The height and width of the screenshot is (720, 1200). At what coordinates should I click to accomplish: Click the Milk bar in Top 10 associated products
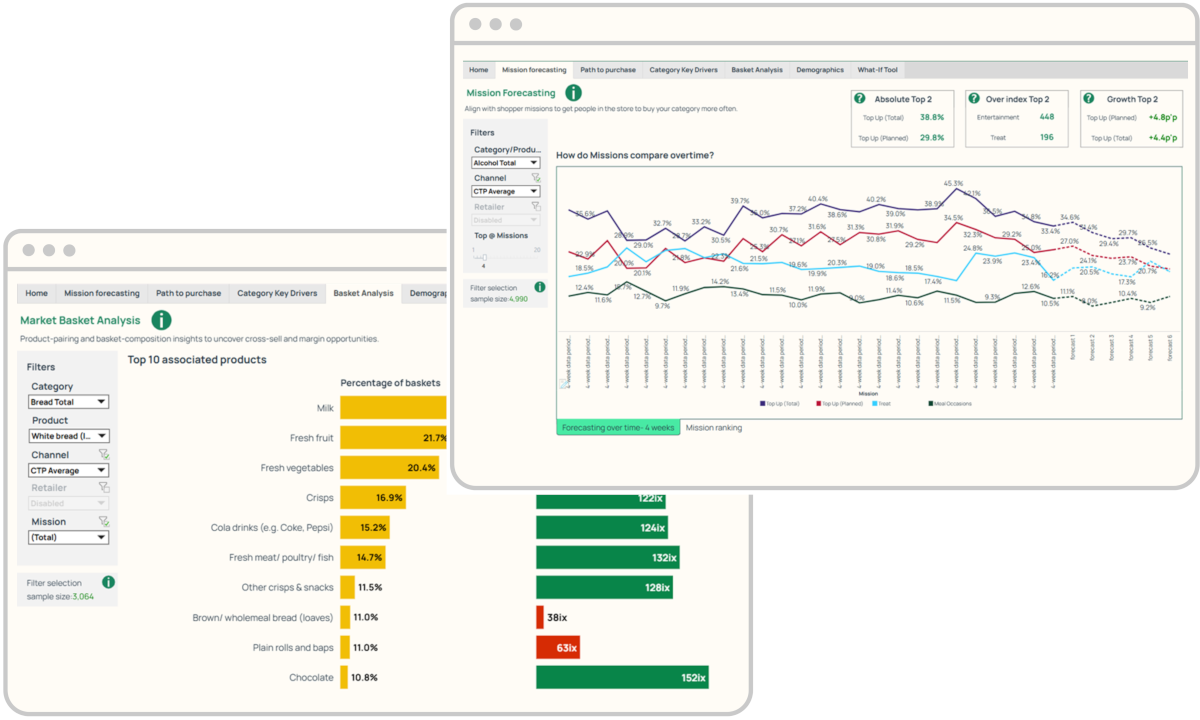(393, 407)
